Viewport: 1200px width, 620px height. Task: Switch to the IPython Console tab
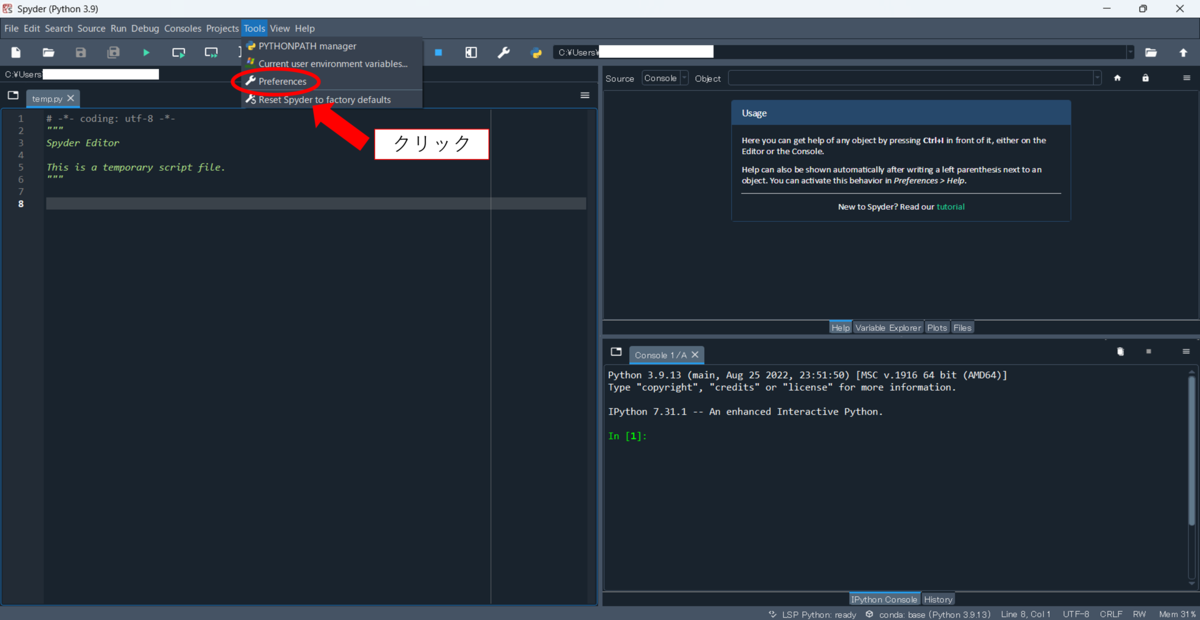(x=884, y=599)
